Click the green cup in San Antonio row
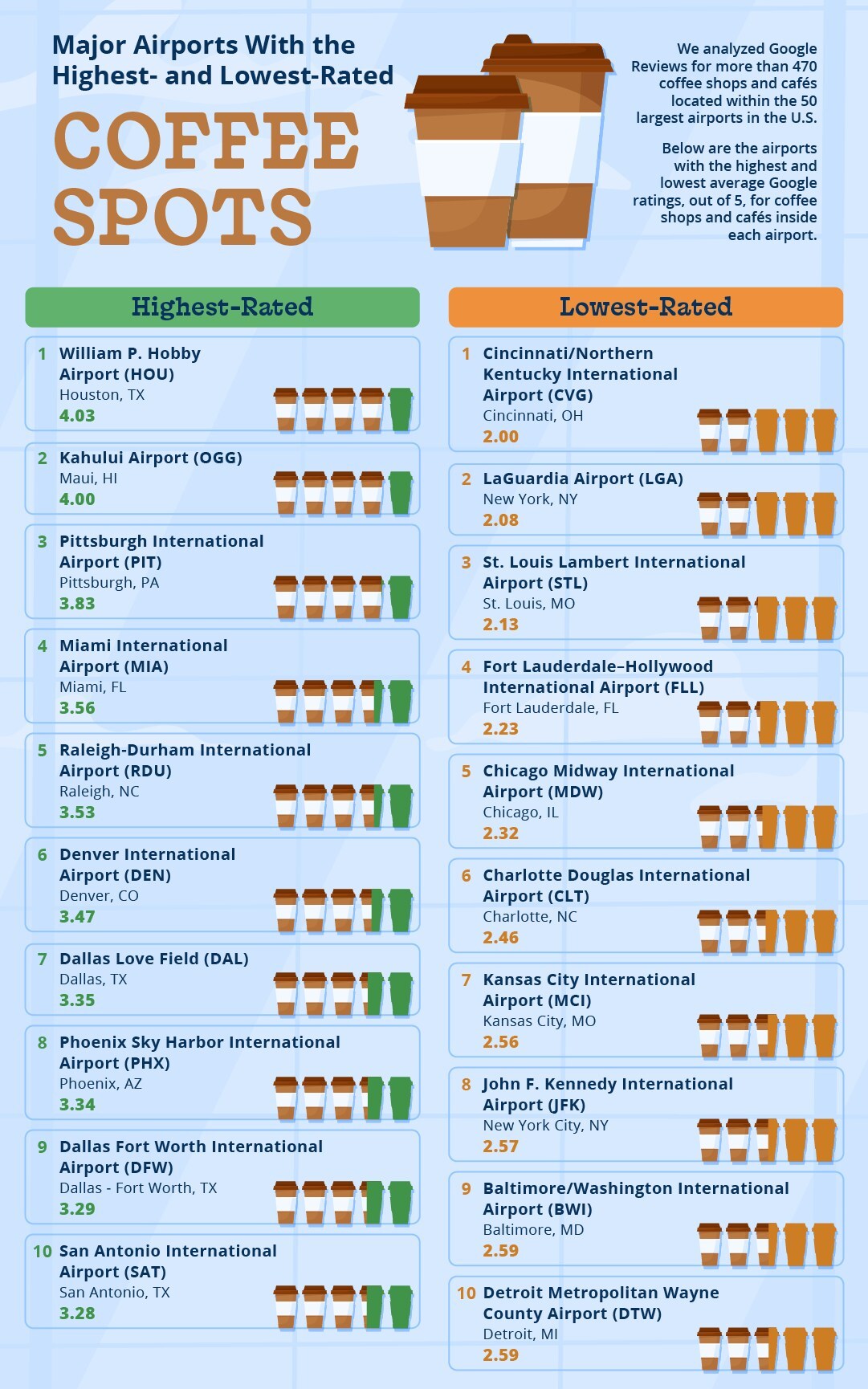The width and height of the screenshot is (868, 1389). click(400, 1307)
